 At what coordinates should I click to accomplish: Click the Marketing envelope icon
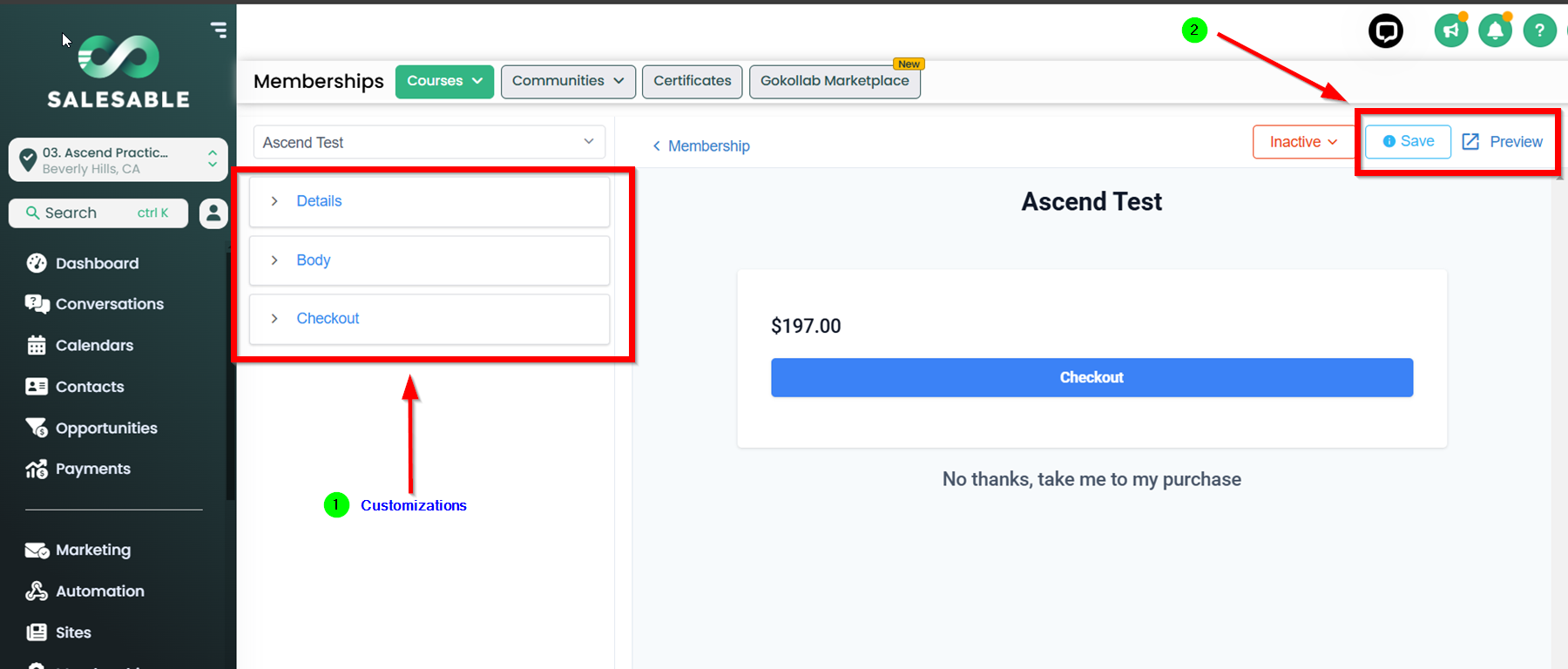[x=37, y=551]
